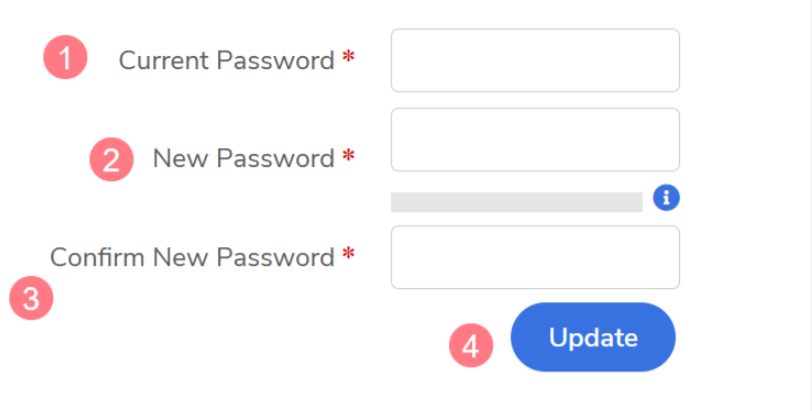Image resolution: width=812 pixels, height=411 pixels.
Task: Click the New Password label text
Action: 243,158
